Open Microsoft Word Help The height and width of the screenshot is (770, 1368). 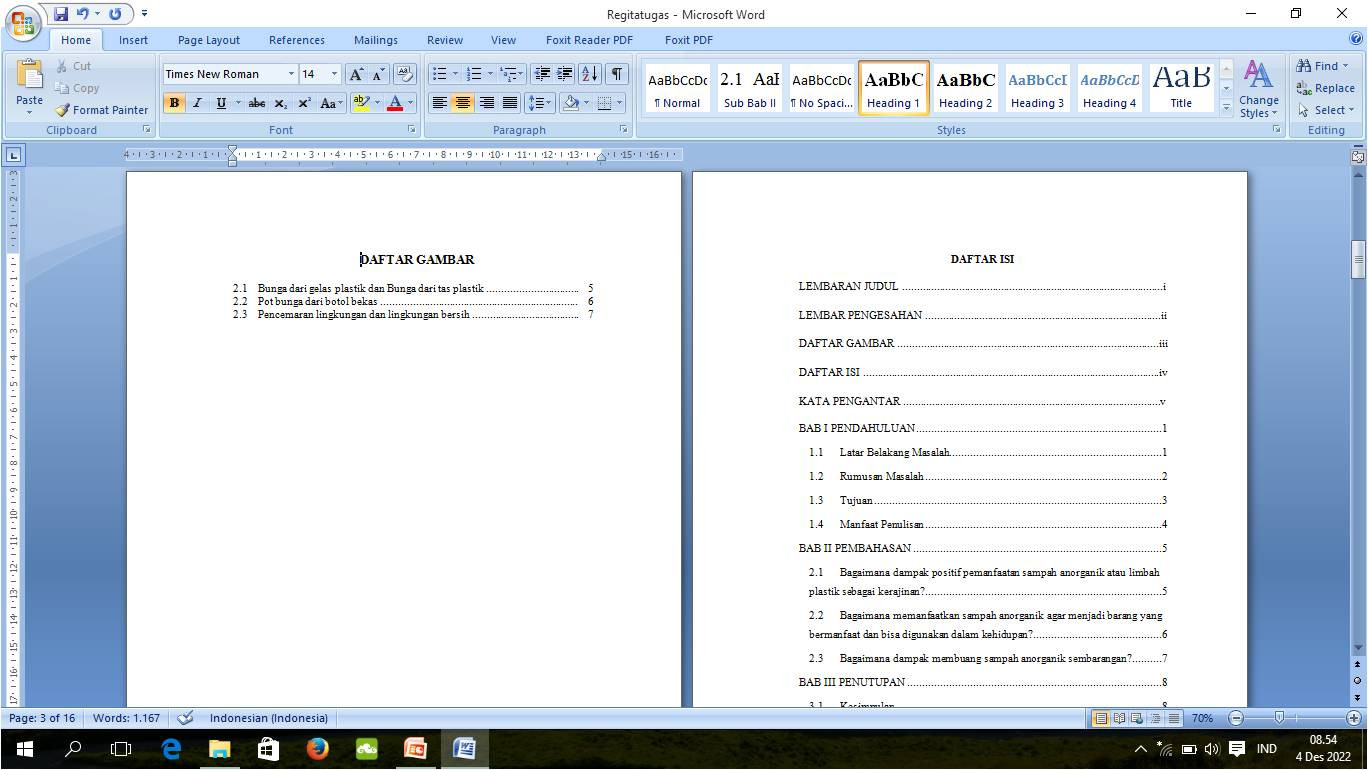click(x=1356, y=39)
